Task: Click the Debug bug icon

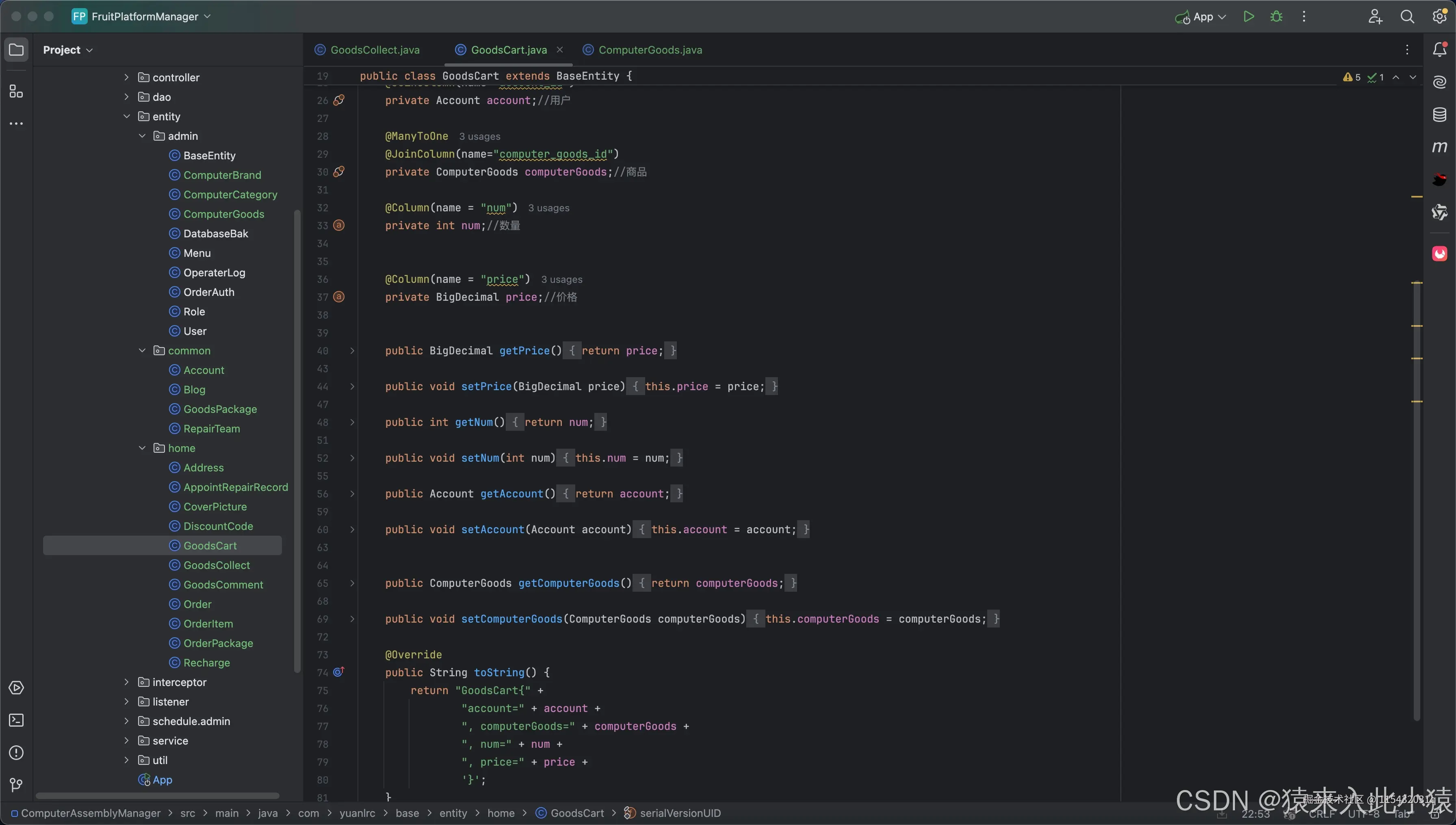Action: pos(1276,16)
